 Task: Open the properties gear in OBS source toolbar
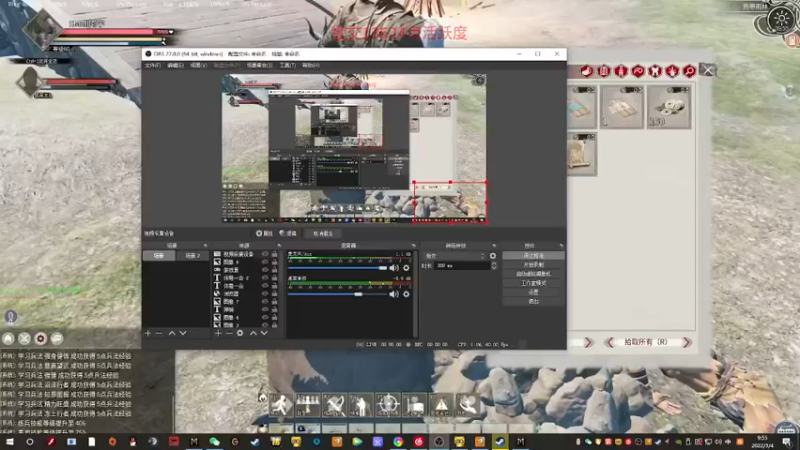coord(264,233)
